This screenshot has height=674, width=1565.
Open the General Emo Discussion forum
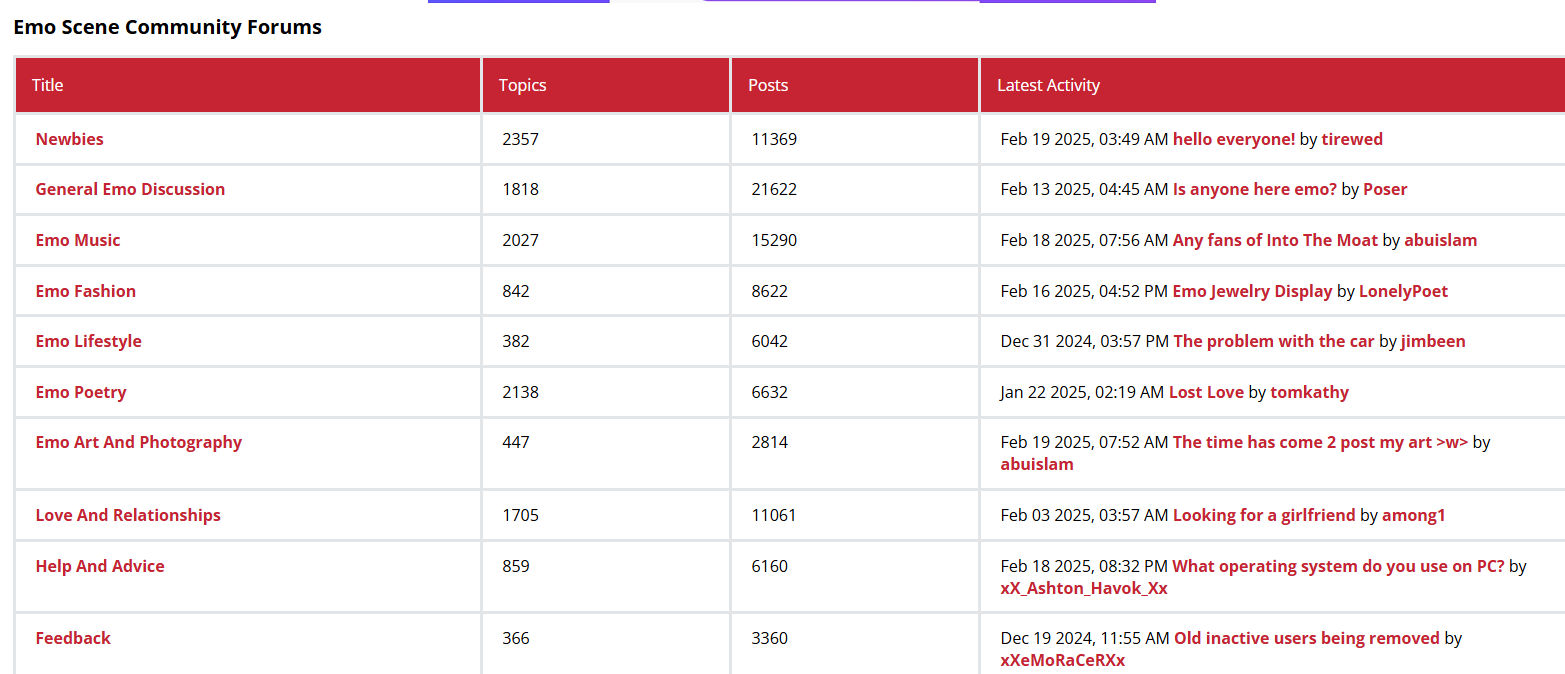pyautogui.click(x=130, y=189)
